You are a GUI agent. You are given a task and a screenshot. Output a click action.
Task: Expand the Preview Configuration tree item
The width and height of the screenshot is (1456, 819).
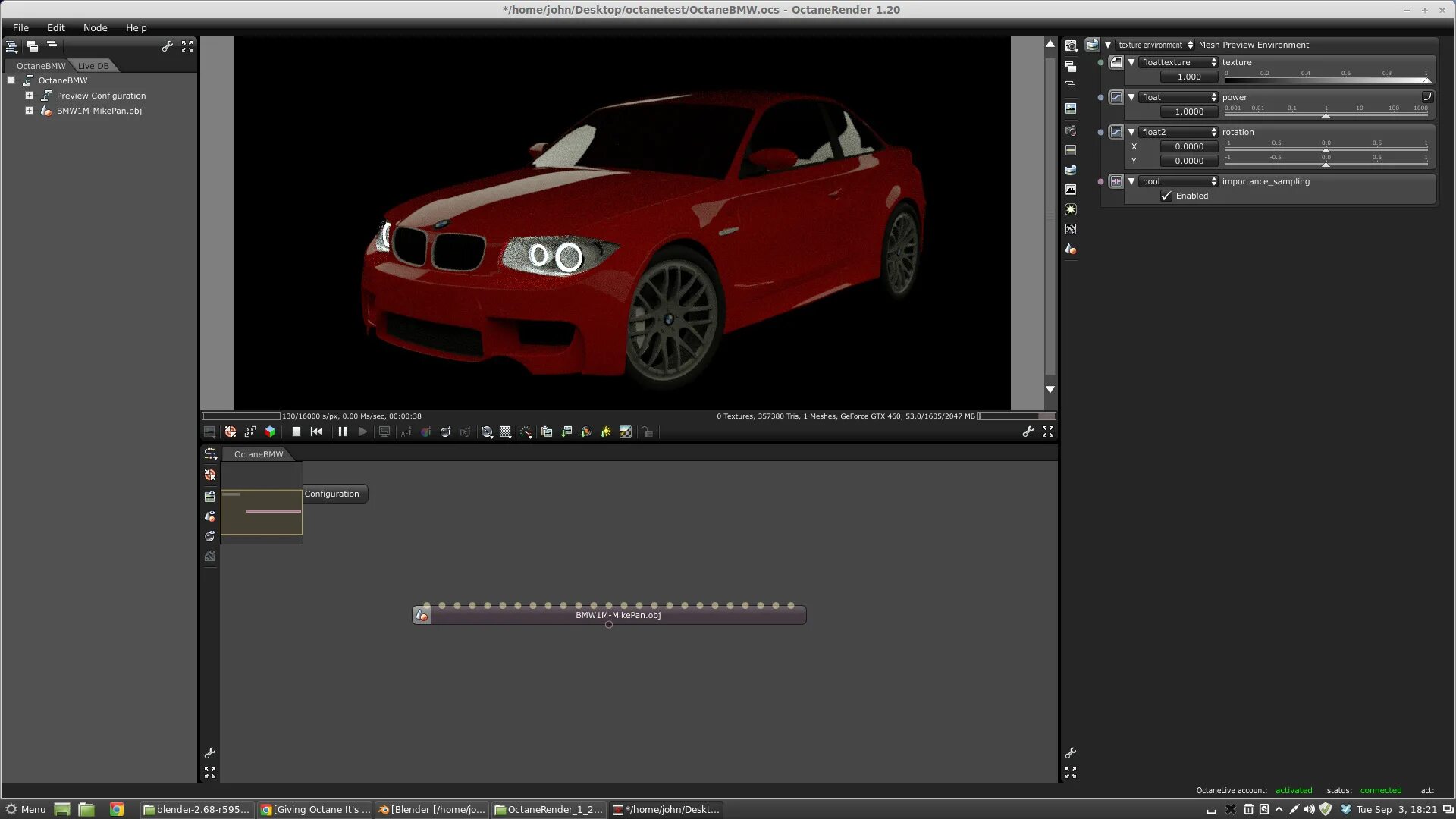pyautogui.click(x=29, y=96)
